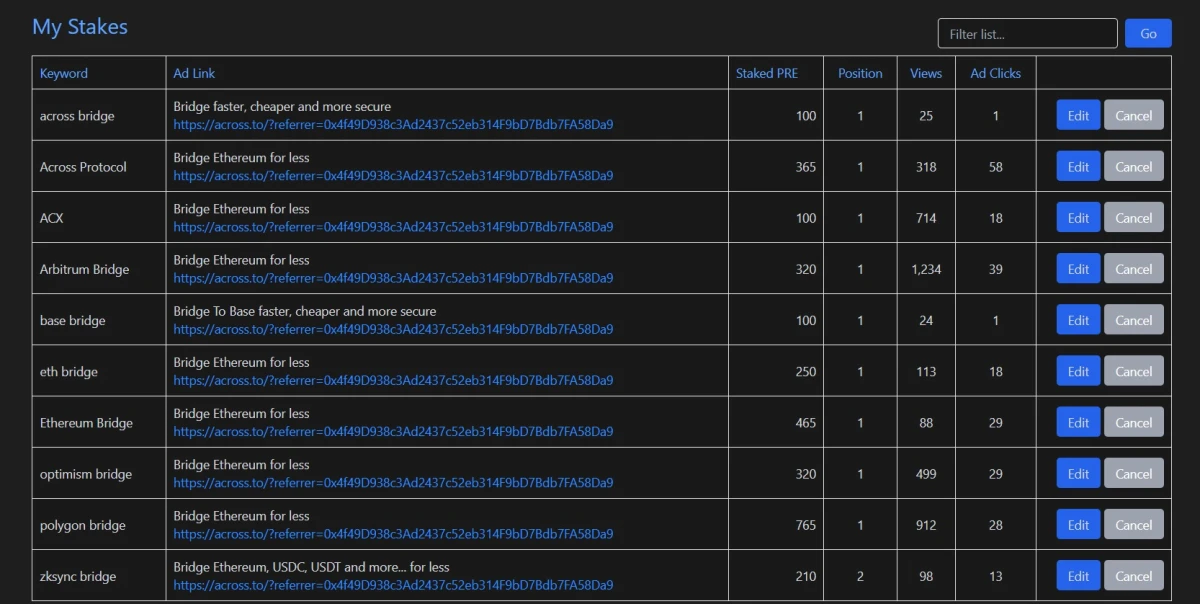Edit the zksync bridge stake
The image size is (1200, 604).
[x=1078, y=575]
